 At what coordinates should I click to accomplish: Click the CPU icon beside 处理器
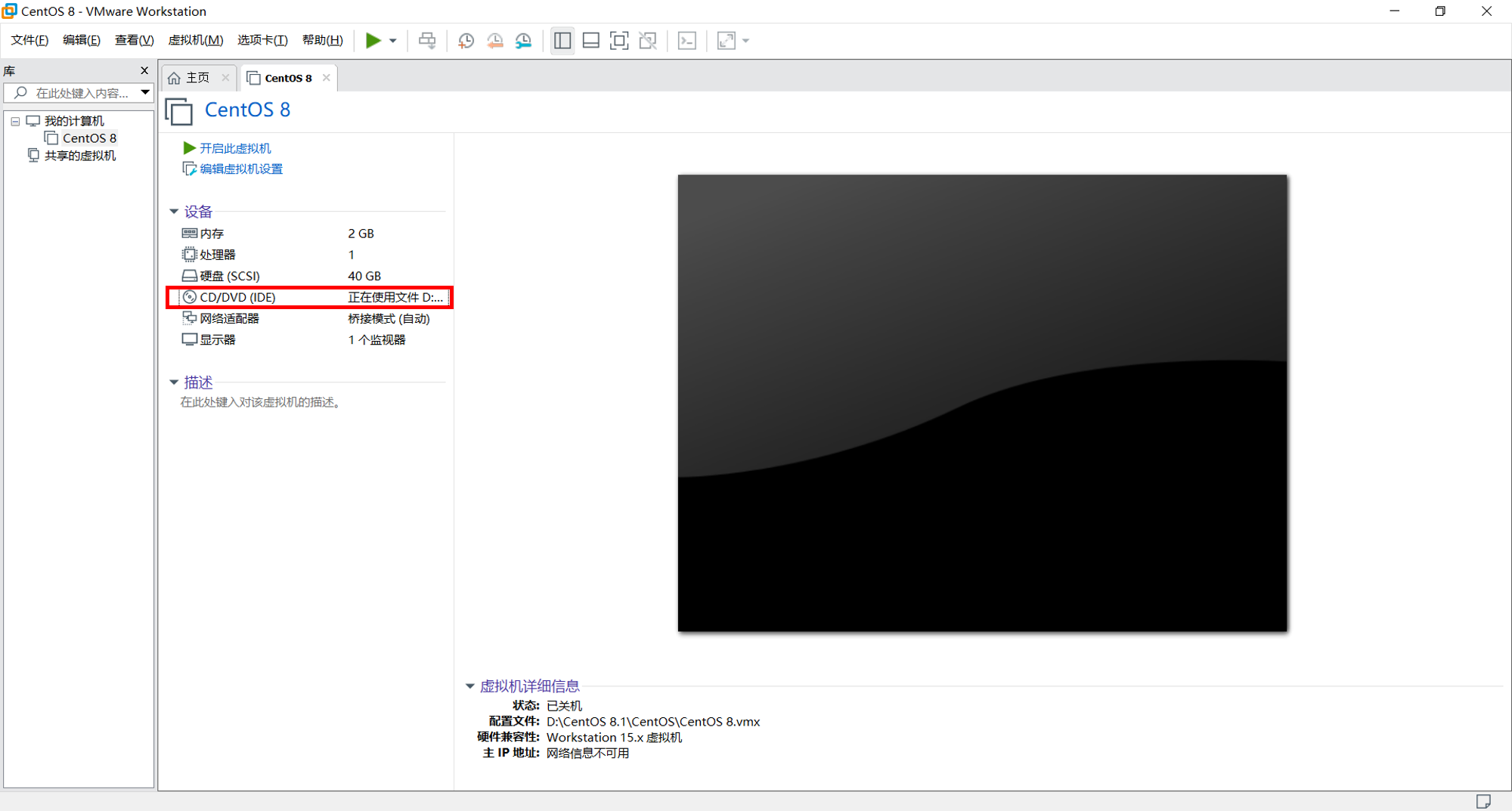tap(190, 254)
